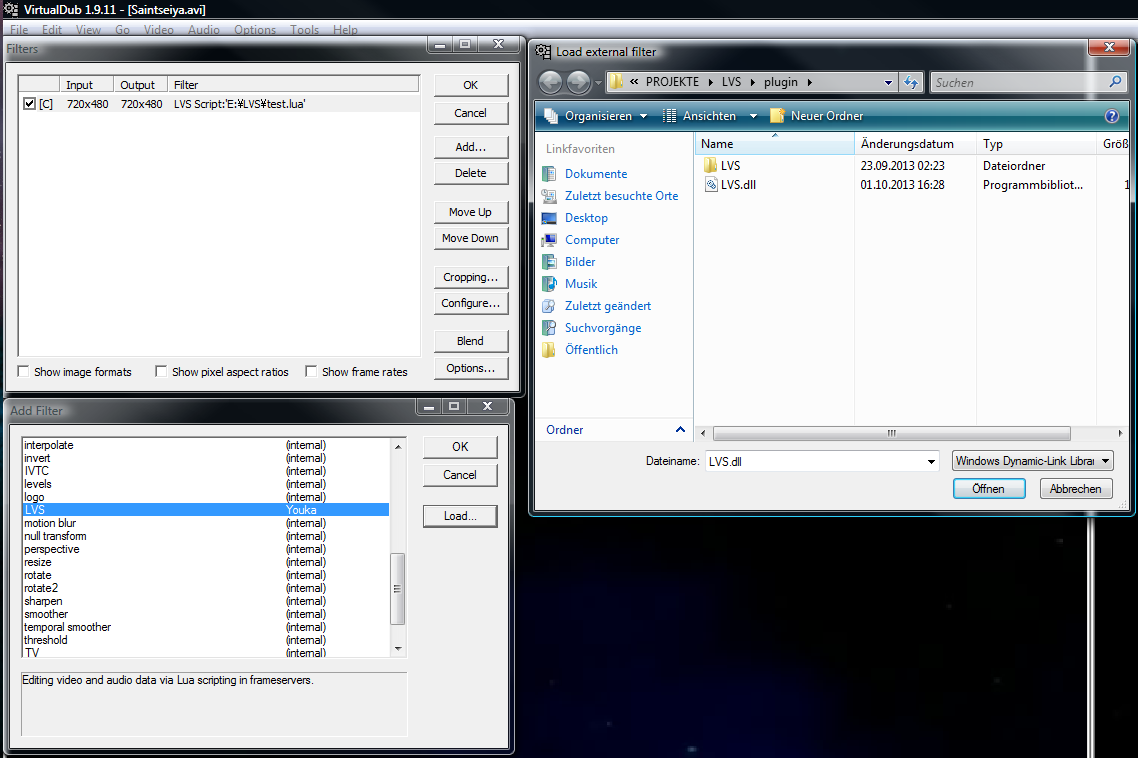Open the LVS folder in file list
This screenshot has height=758, width=1138.
coord(730,165)
